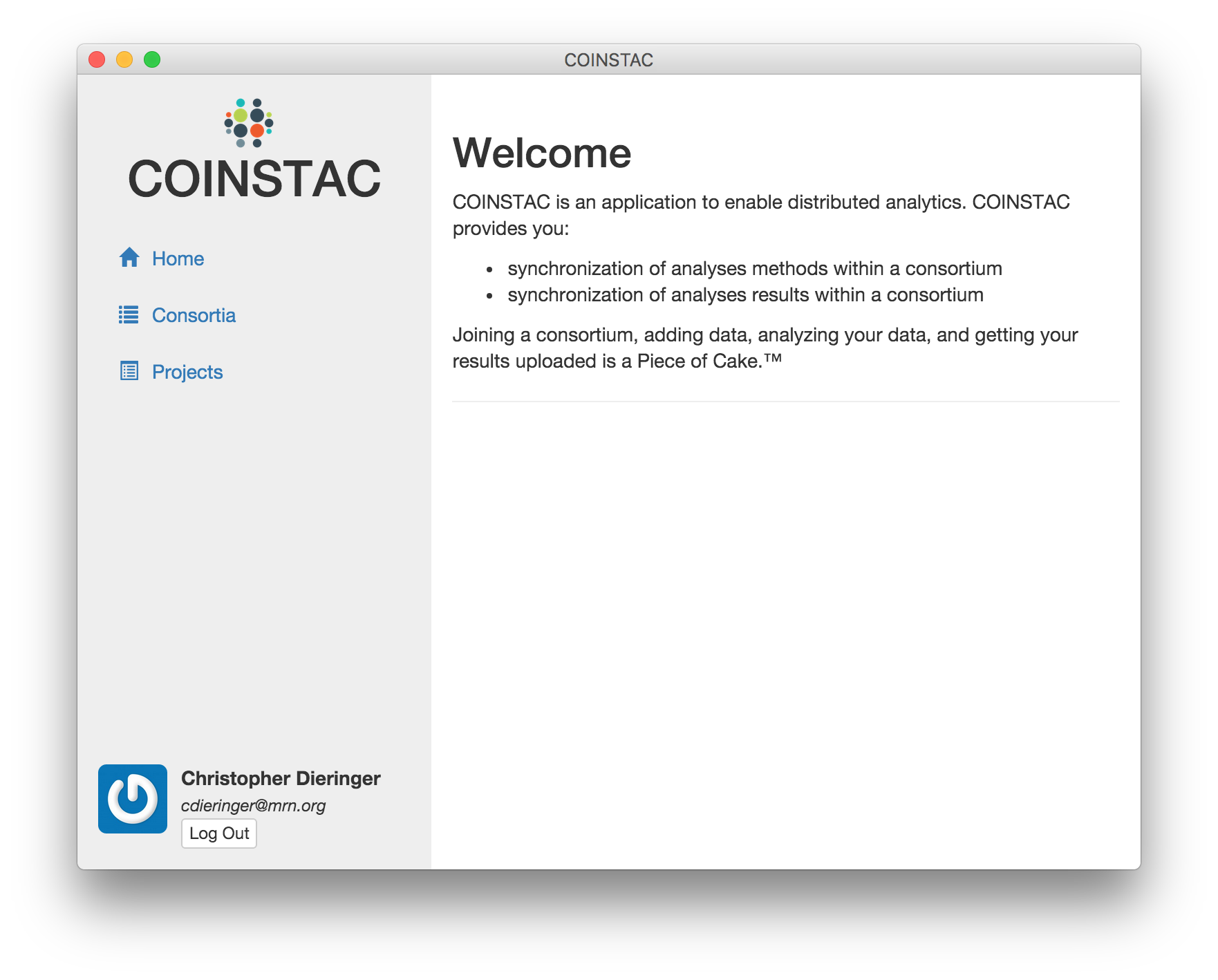
Task: Click the Consortia list icon
Action: 129,315
